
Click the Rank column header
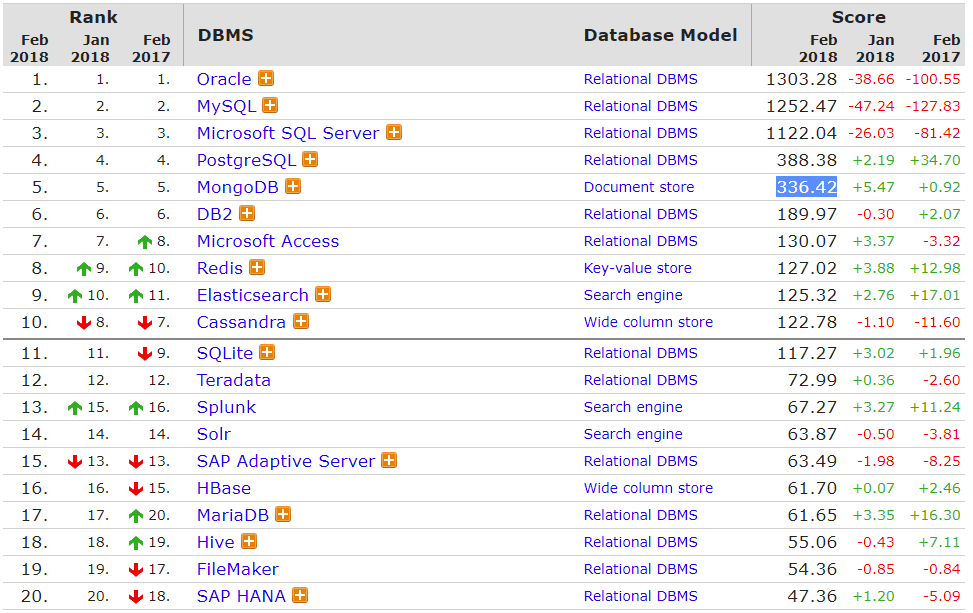93,17
